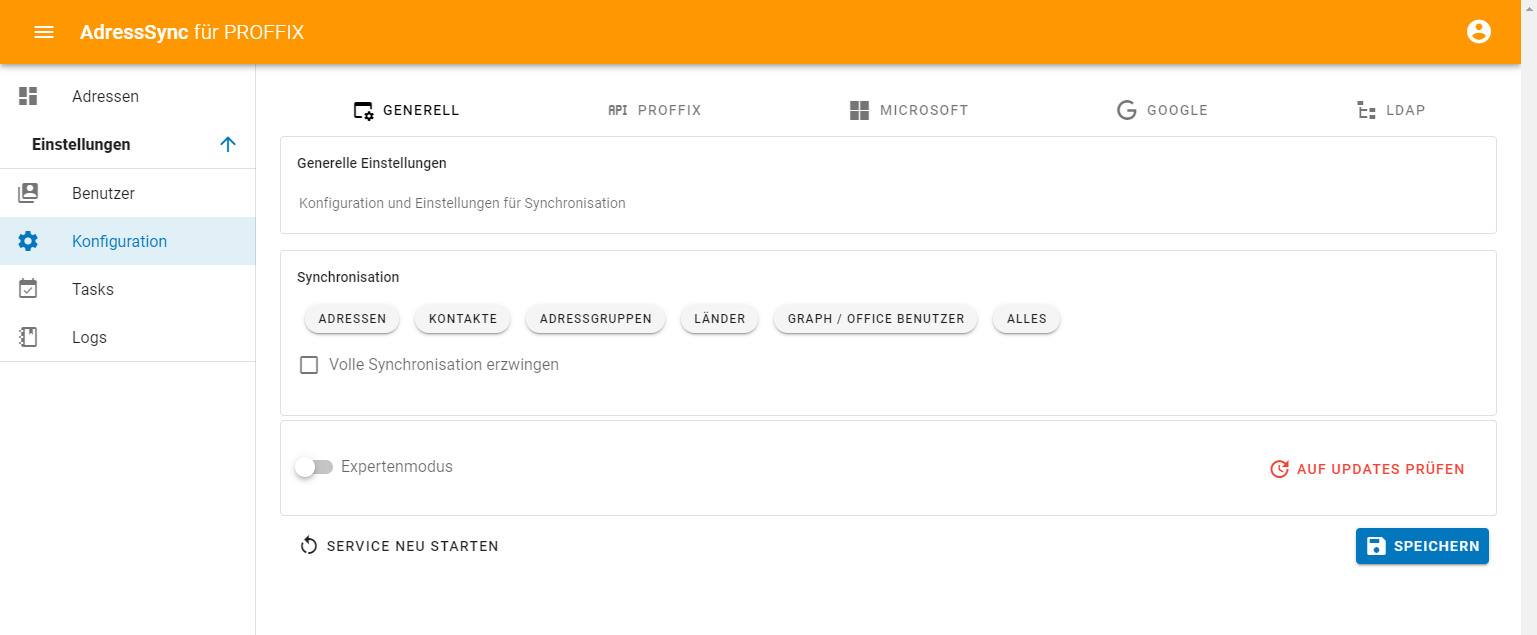Click the Adressen dashboard grid icon
Viewport: 1537px width, 635px height.
click(x=28, y=96)
